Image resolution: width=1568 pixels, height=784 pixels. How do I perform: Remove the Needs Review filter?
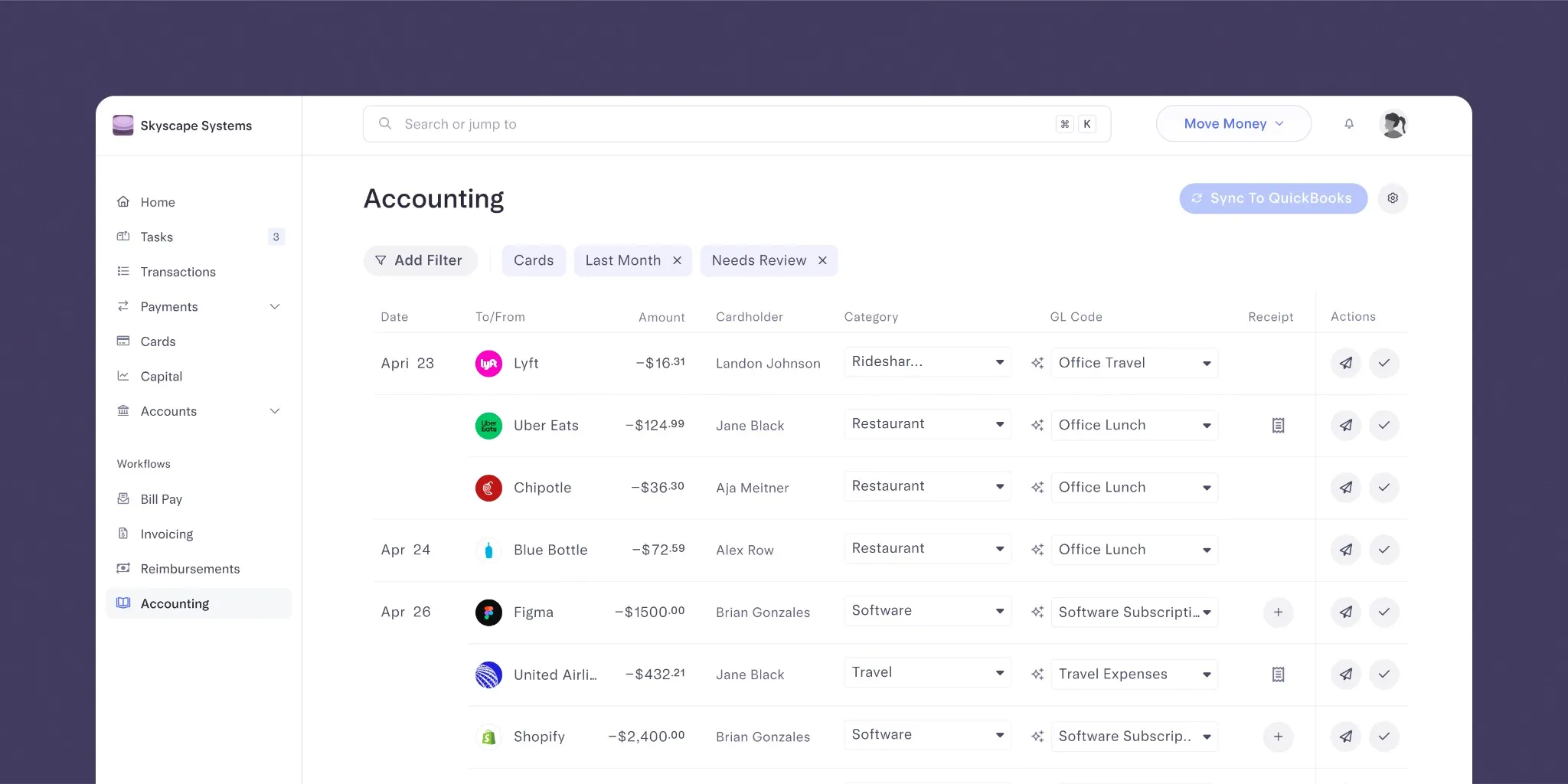pos(822,261)
